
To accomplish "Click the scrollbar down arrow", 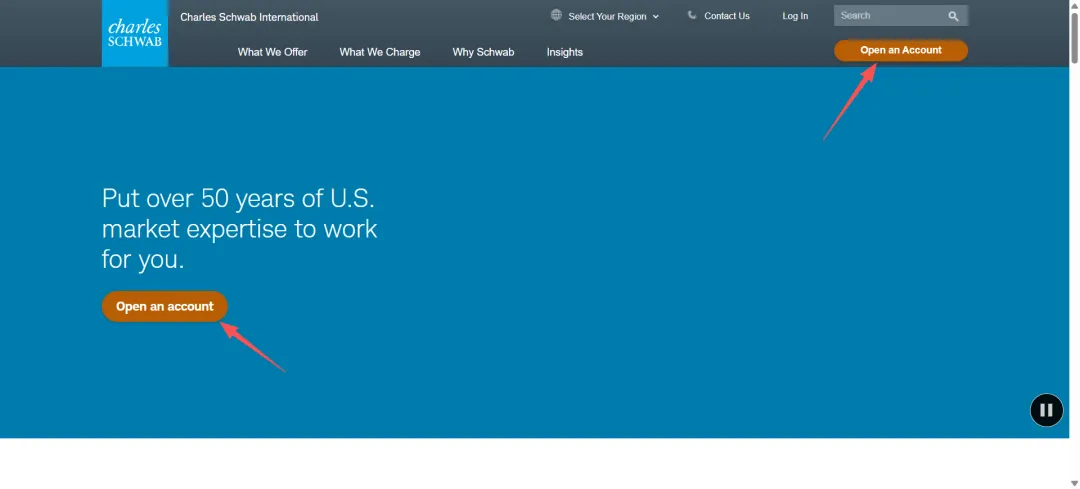I will coord(1074,483).
